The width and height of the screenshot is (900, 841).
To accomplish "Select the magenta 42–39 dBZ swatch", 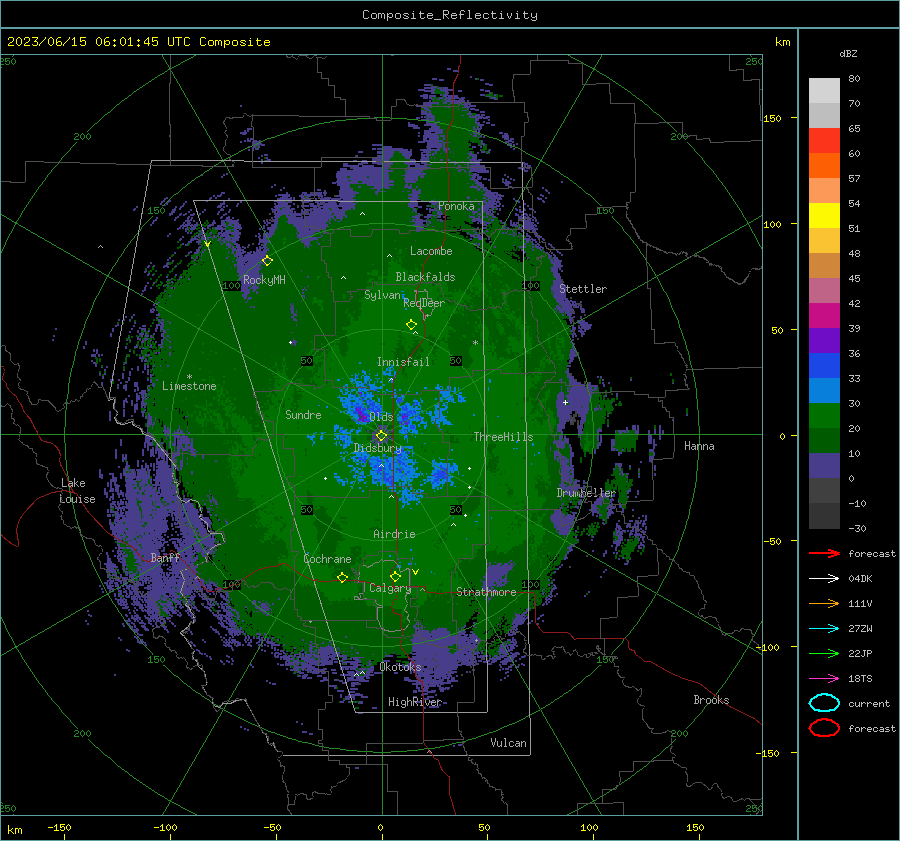I will 824,315.
